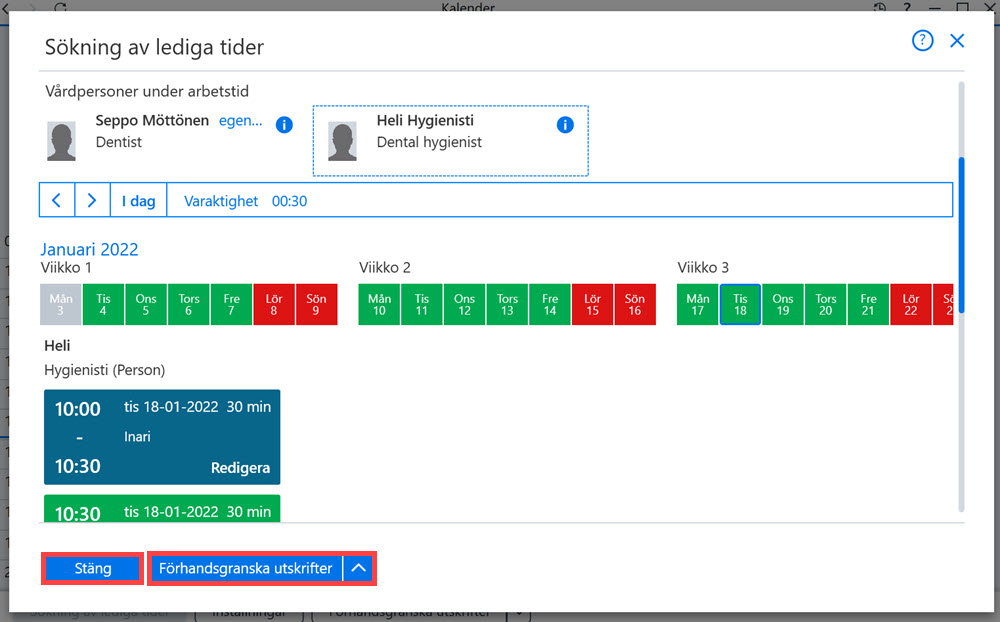Viewport: 1000px width, 622px height.
Task: Select Tis 4 day cell
Action: [x=103, y=304]
